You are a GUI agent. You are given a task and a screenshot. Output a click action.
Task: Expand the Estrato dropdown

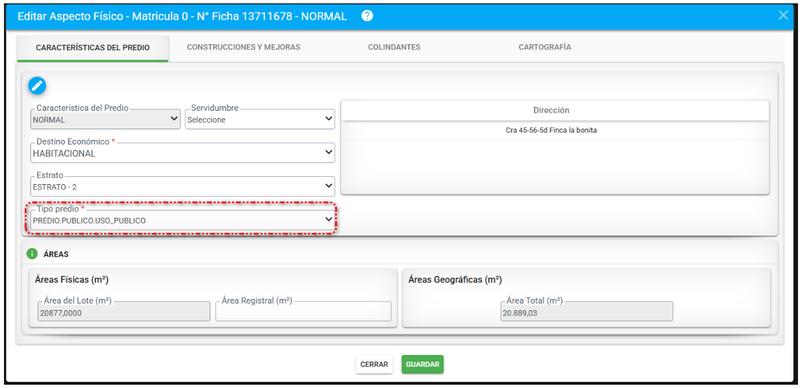pyautogui.click(x=183, y=186)
